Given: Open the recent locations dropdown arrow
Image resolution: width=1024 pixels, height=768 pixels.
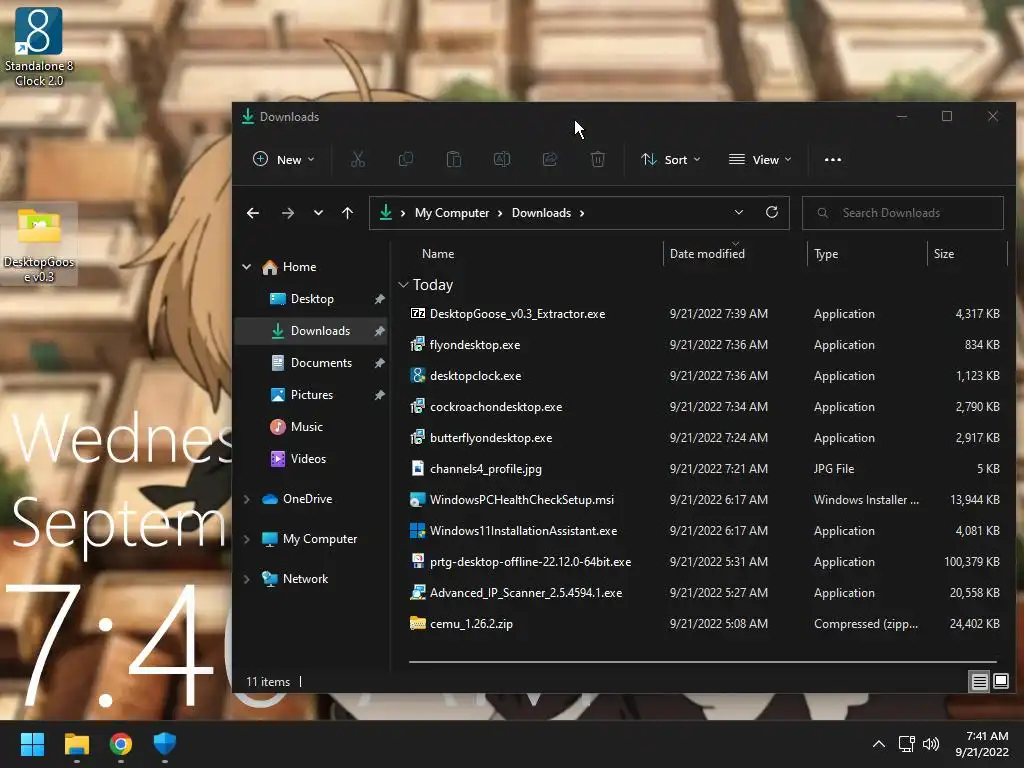Looking at the screenshot, I should tap(318, 213).
